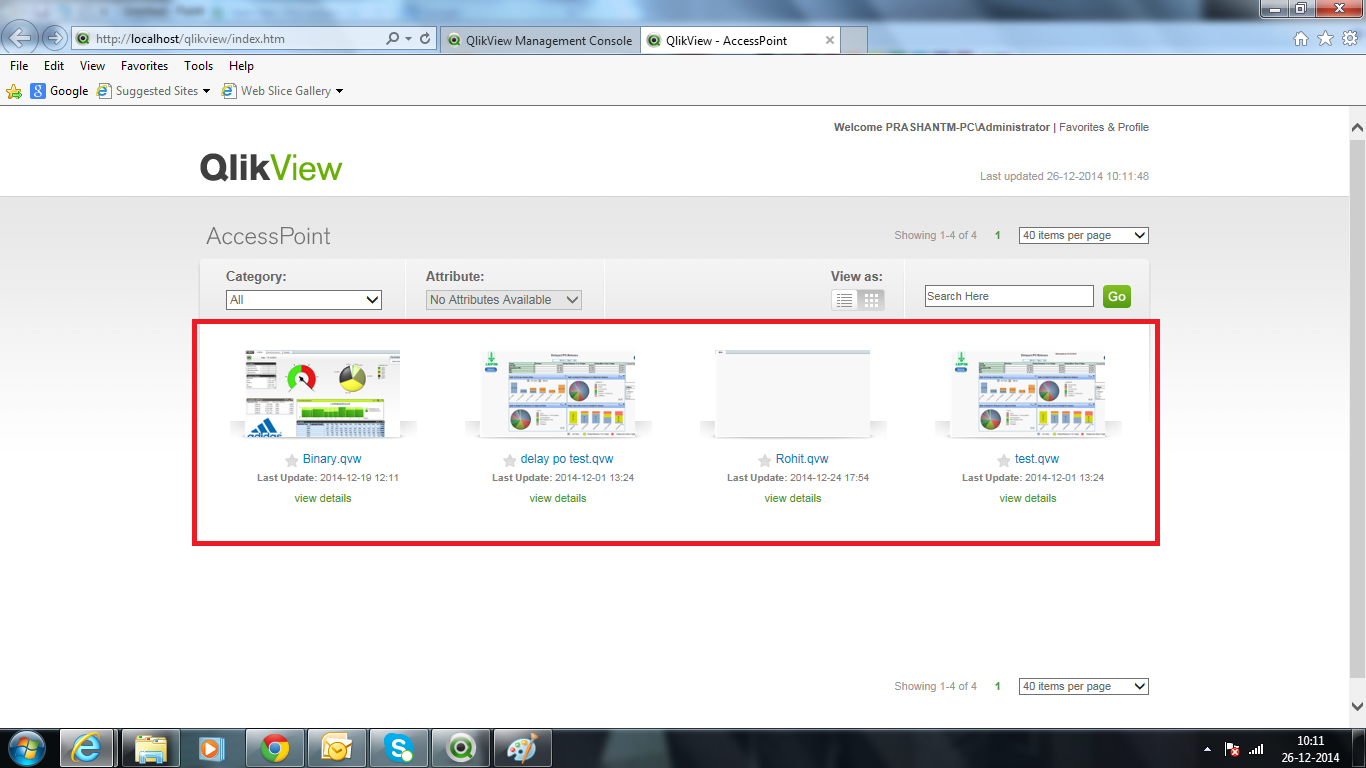Image resolution: width=1366 pixels, height=768 pixels.
Task: Click the blank Rohit.qvw thumbnail
Action: click(793, 394)
